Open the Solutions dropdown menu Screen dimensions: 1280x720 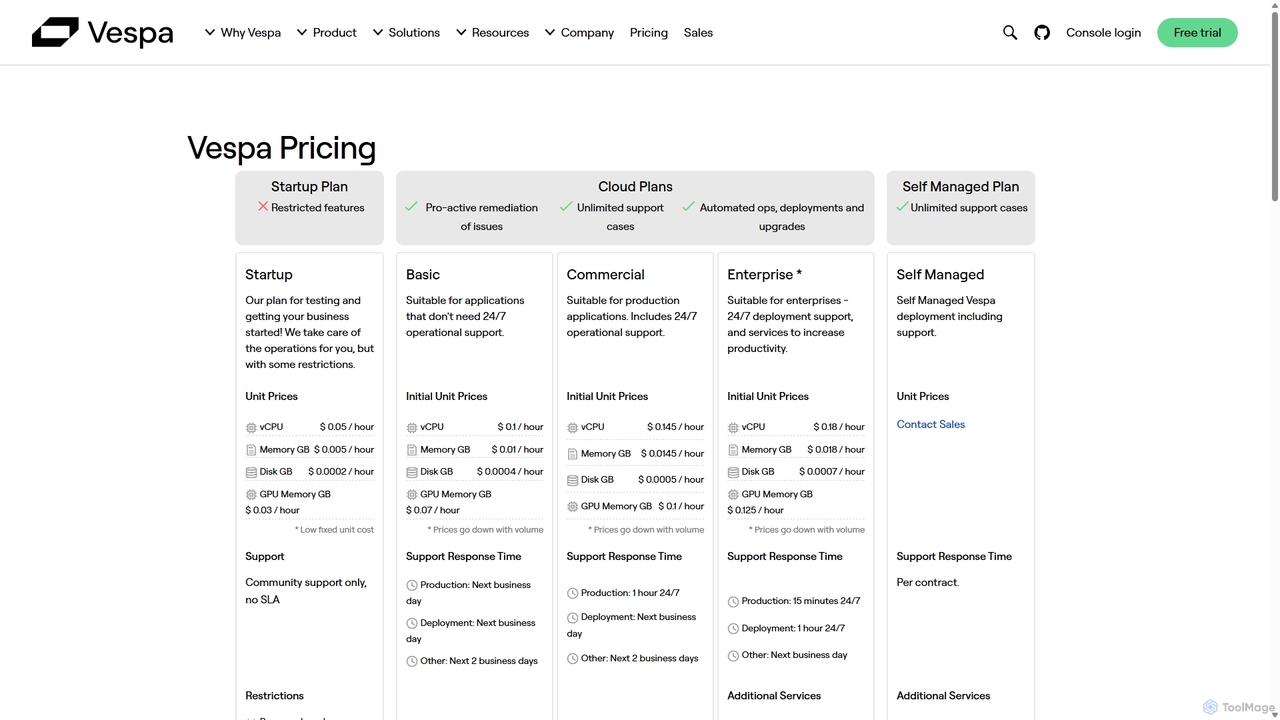pos(406,33)
